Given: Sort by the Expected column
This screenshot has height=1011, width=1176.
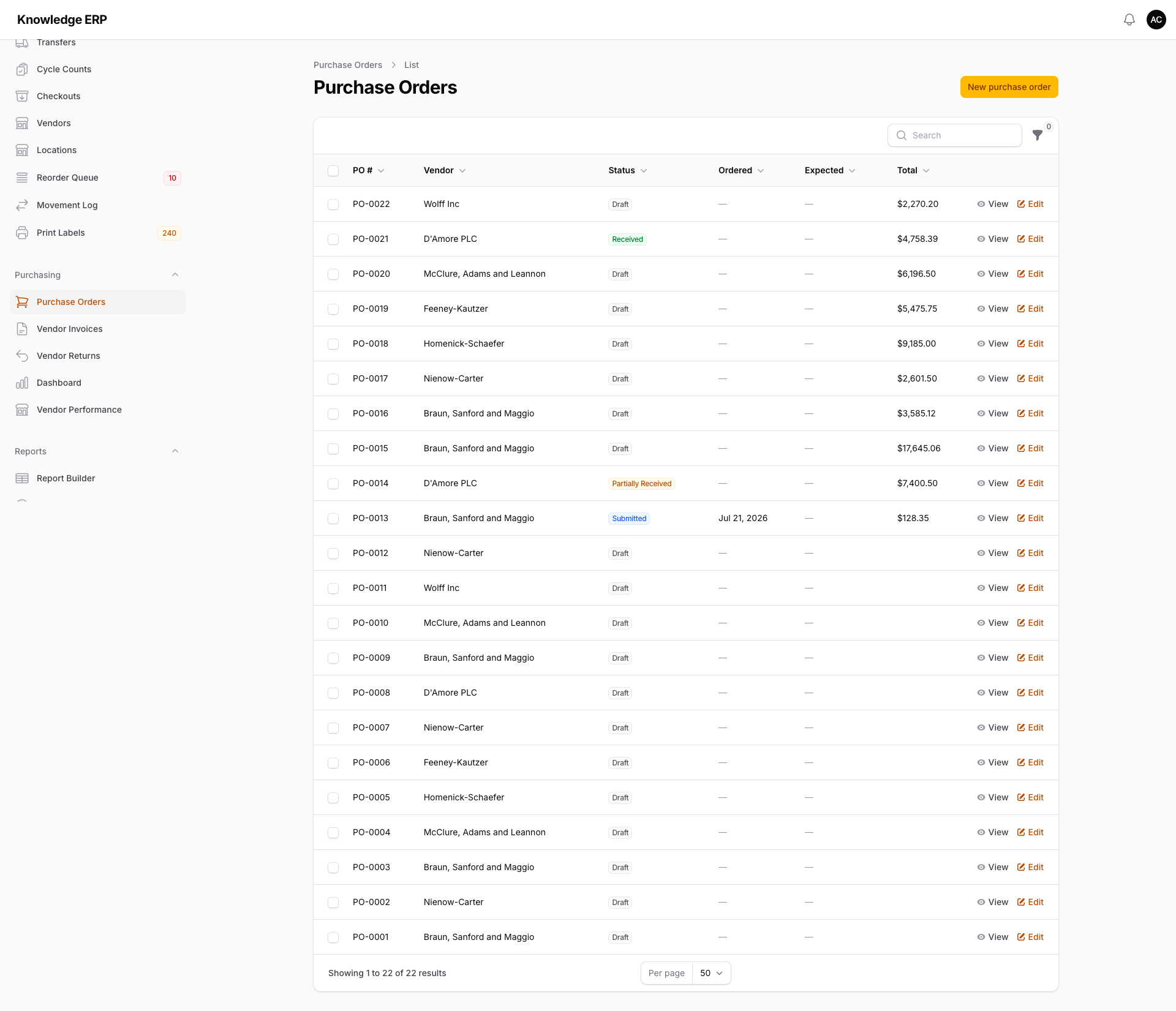Looking at the screenshot, I should pos(830,170).
